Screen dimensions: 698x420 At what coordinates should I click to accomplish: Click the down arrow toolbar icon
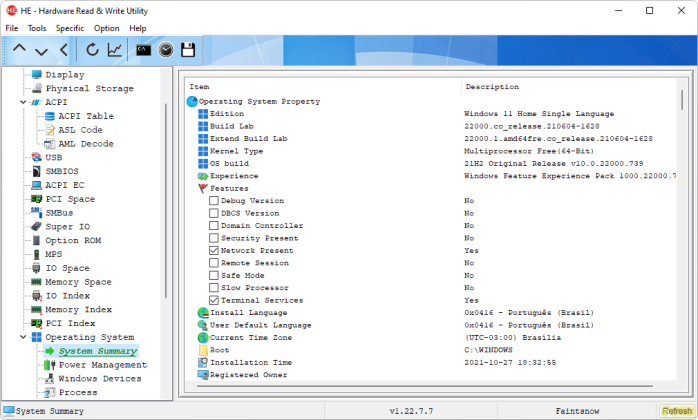pos(42,50)
